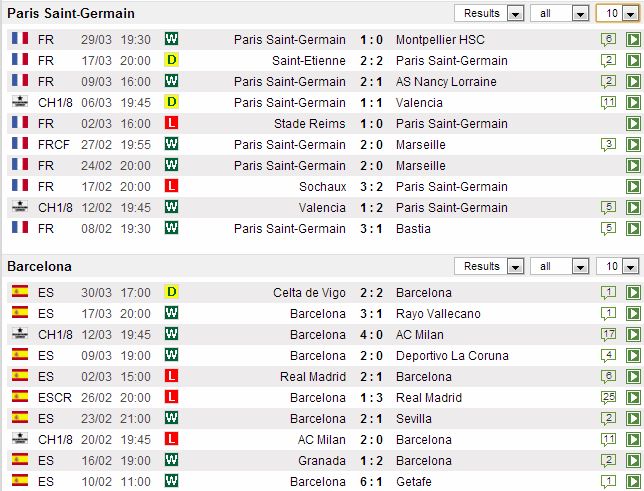
Task: Click the L badge in Sochaux row
Action: tap(172, 186)
